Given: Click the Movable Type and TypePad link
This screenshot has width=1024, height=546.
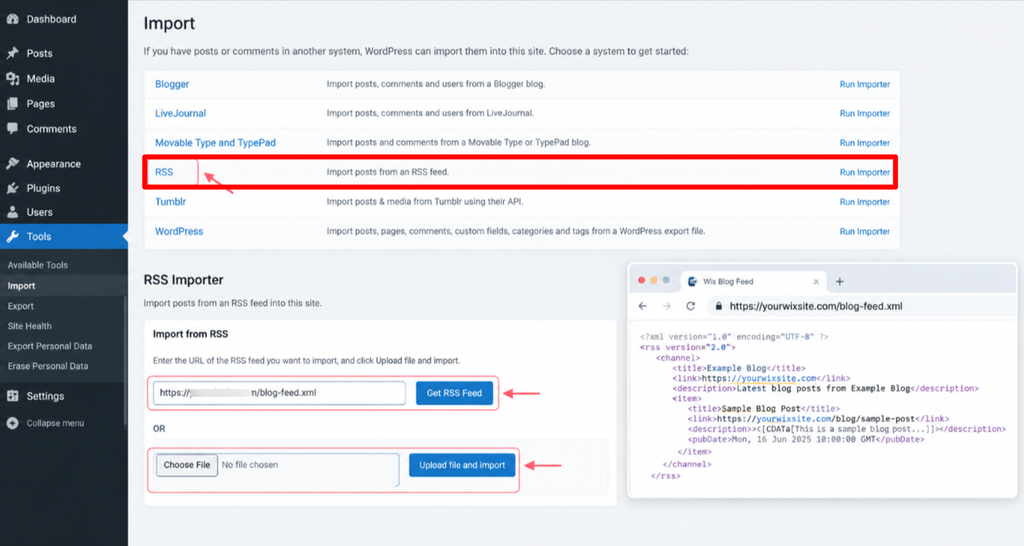Looking at the screenshot, I should coord(215,142).
